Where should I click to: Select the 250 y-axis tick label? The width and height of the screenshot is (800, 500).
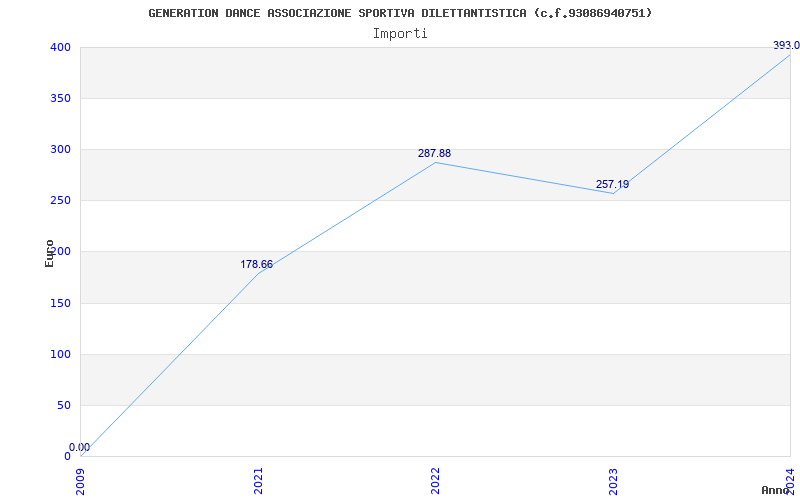point(60,201)
